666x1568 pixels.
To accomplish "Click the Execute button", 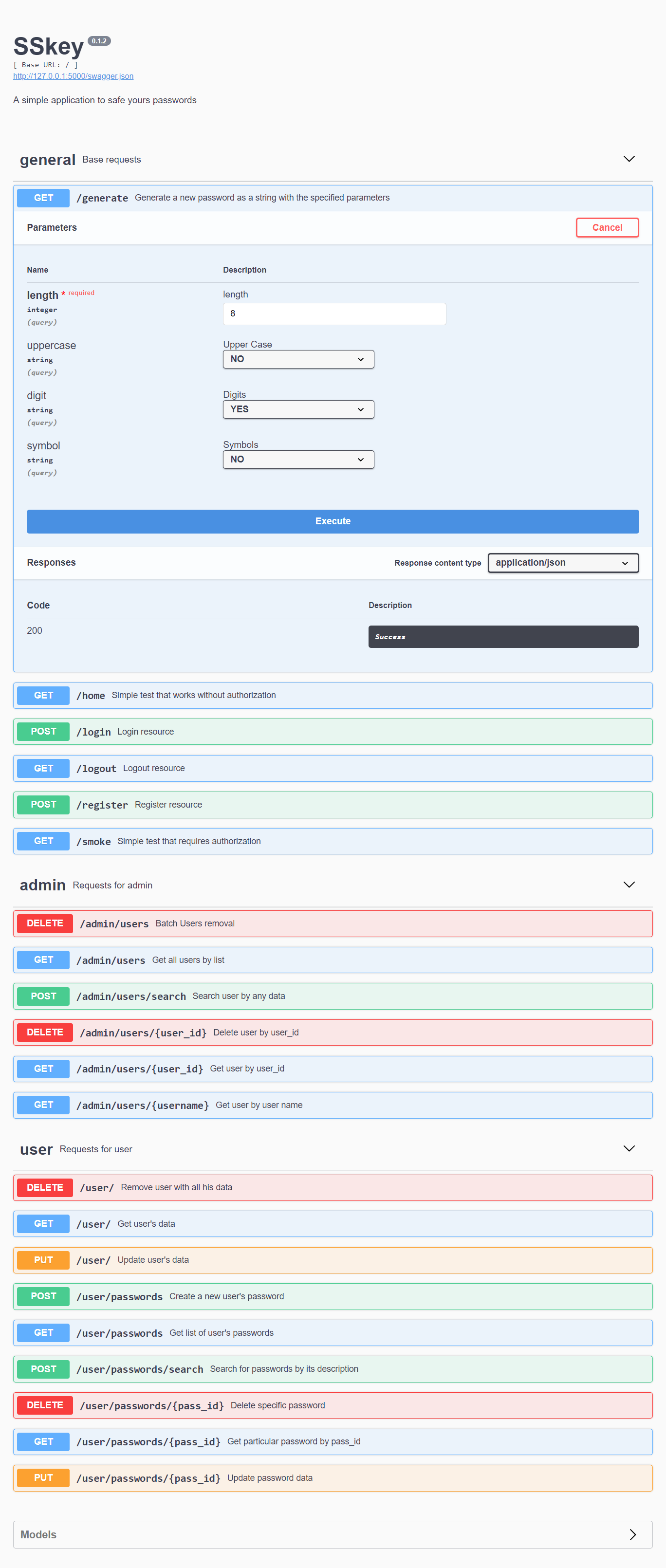I will coord(333,521).
